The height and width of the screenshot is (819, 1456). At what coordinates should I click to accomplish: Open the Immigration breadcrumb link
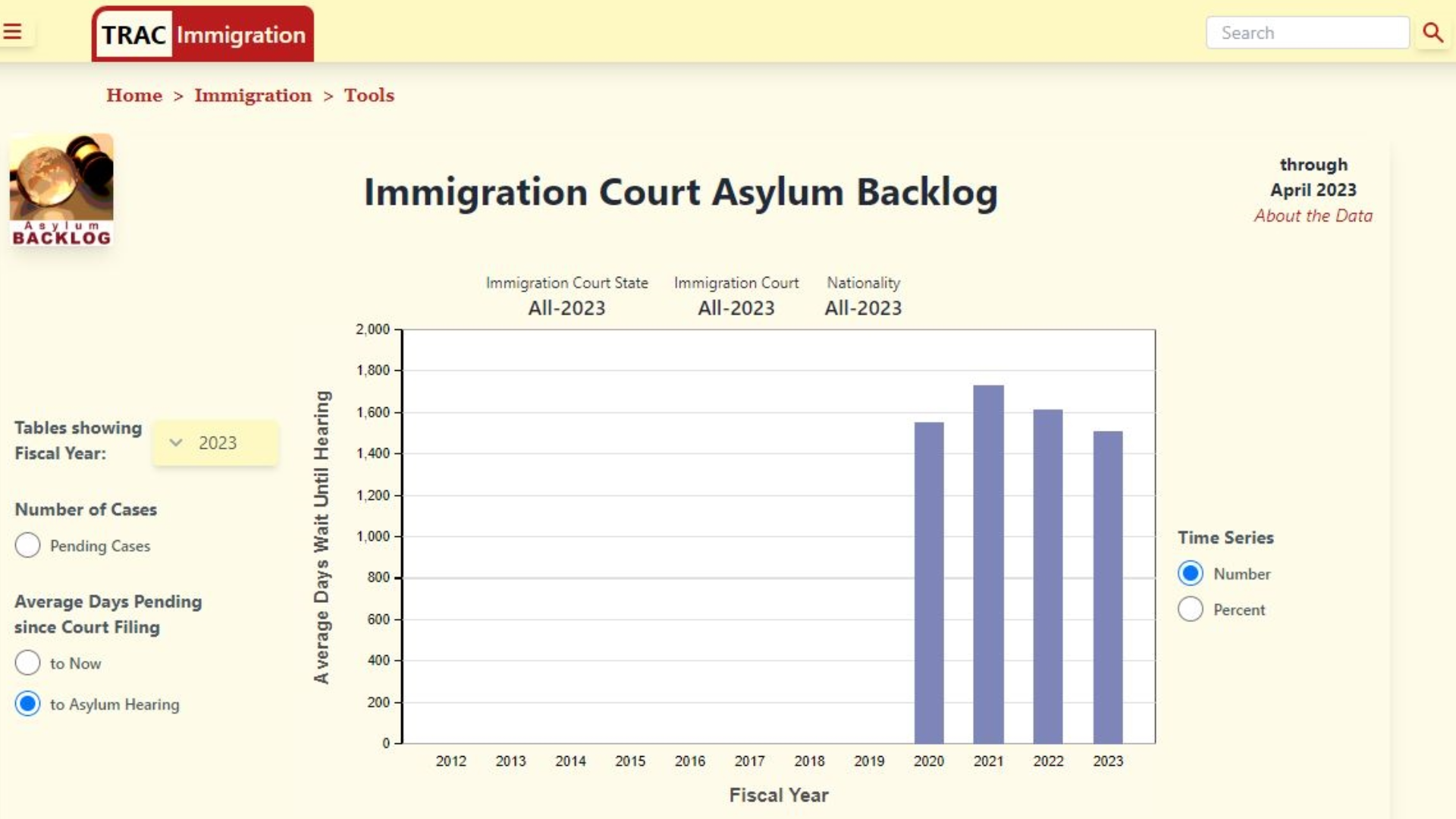click(x=253, y=96)
